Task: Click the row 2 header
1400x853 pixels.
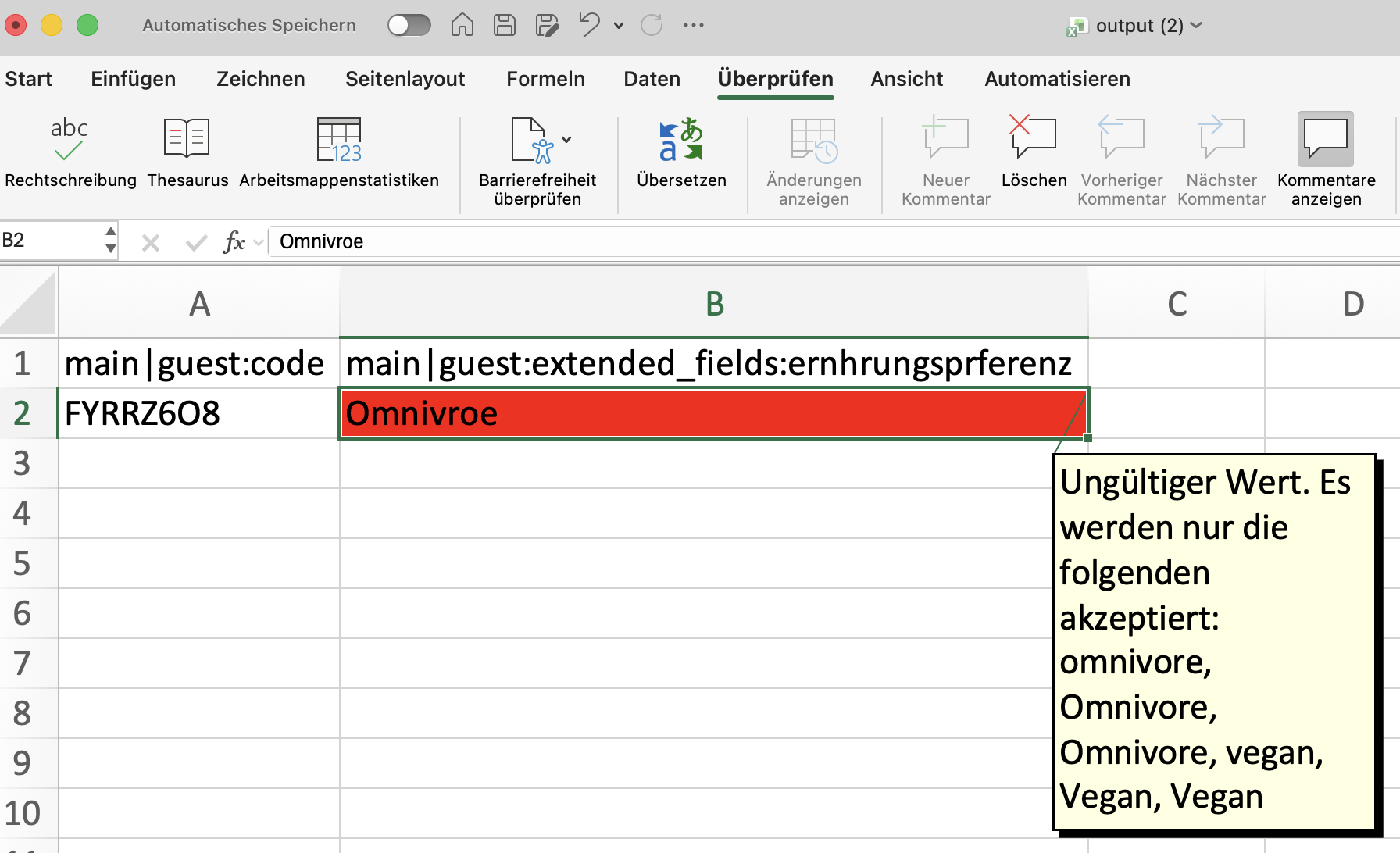Action: [x=22, y=413]
